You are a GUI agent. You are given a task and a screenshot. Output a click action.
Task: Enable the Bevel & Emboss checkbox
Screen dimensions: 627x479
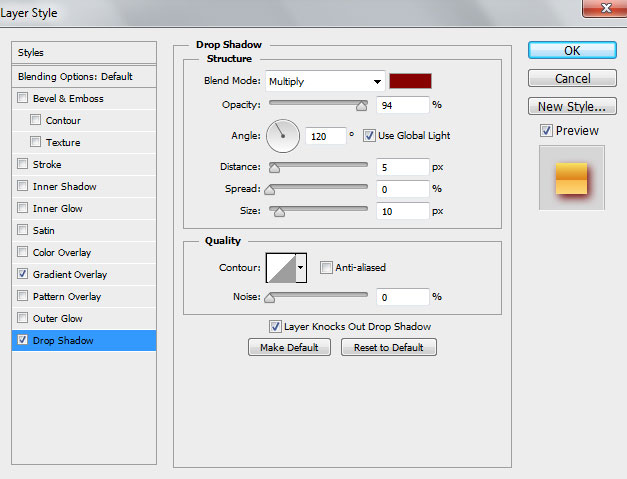pos(22,98)
